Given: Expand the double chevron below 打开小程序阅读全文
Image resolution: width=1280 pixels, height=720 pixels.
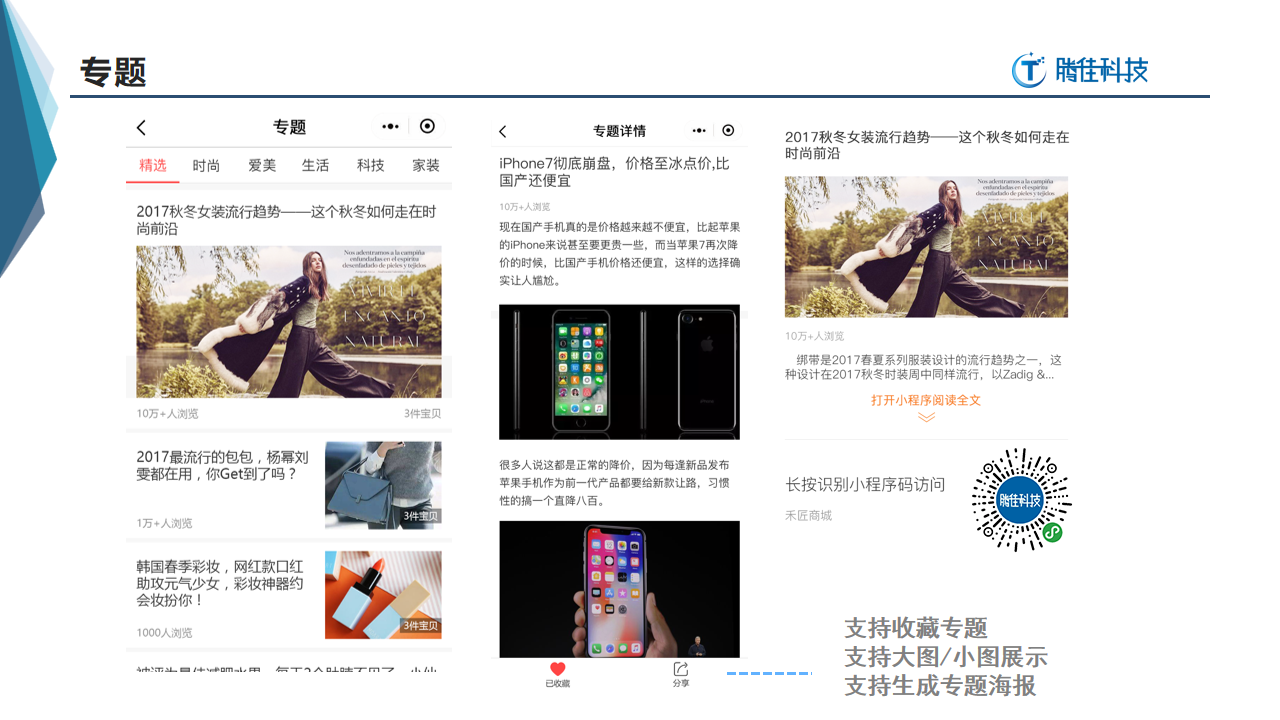Looking at the screenshot, I should coord(926,417).
